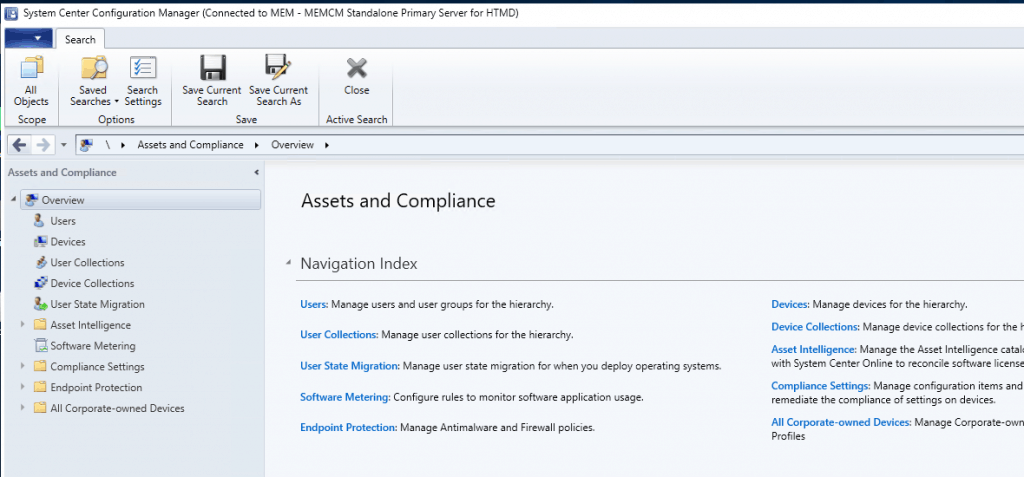Select the User State Migration node icon

40,304
